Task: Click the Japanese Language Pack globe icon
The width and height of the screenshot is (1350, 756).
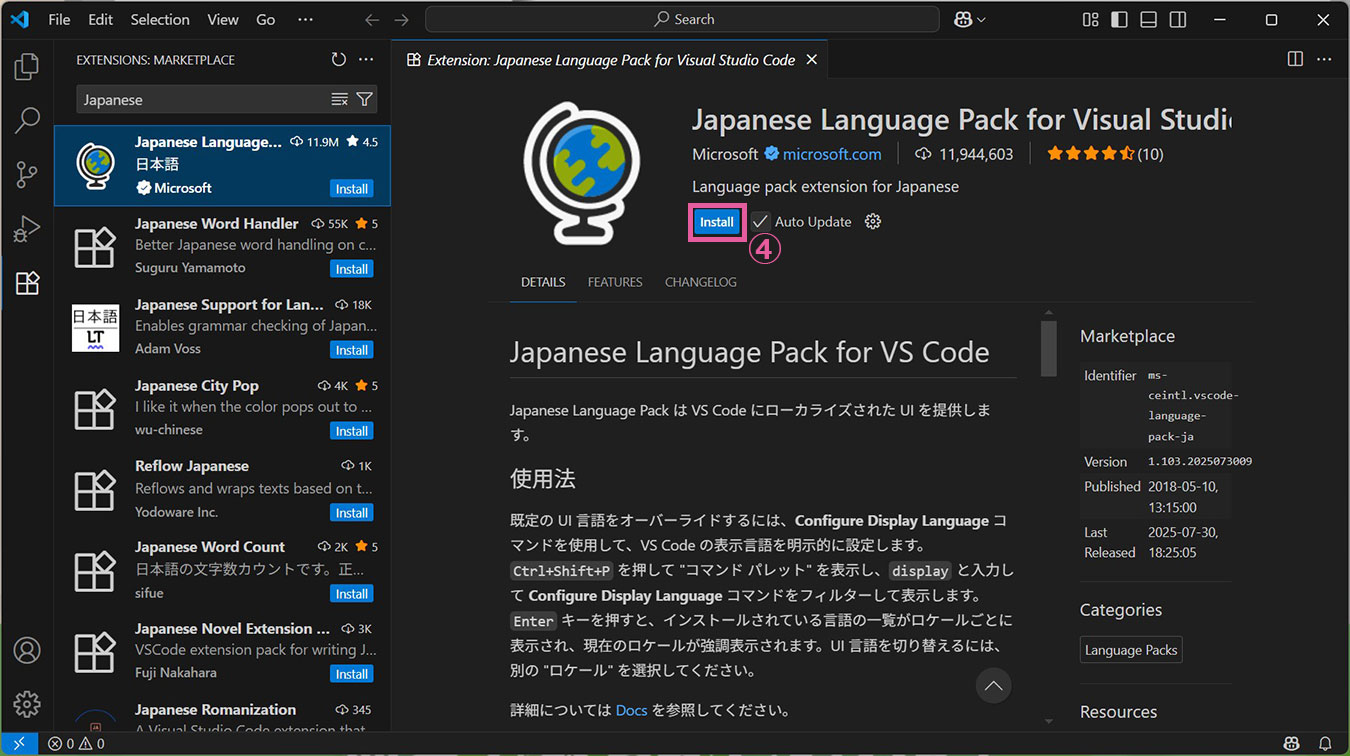Action: click(x=582, y=172)
